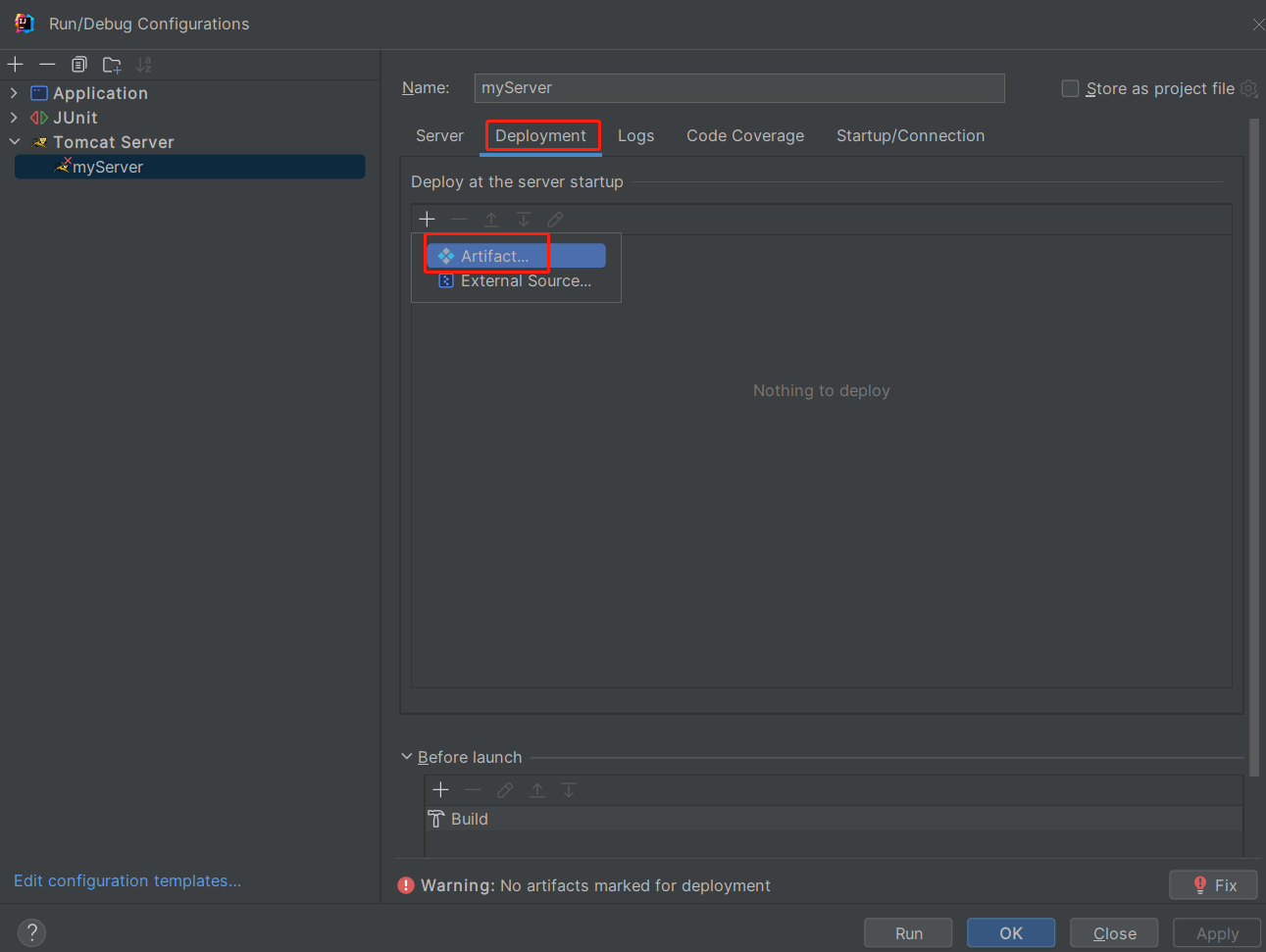1266x952 pixels.
Task: Remove the Before launch task
Action: tap(473, 789)
